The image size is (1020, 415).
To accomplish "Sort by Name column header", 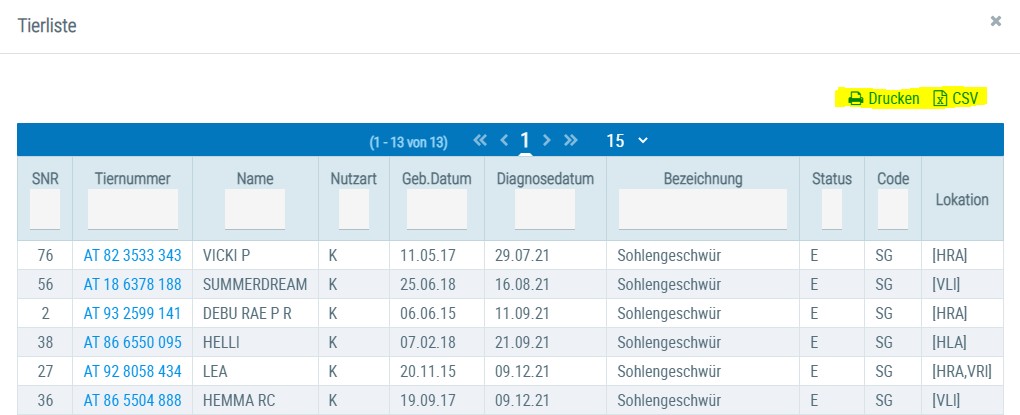I will coord(255,179).
